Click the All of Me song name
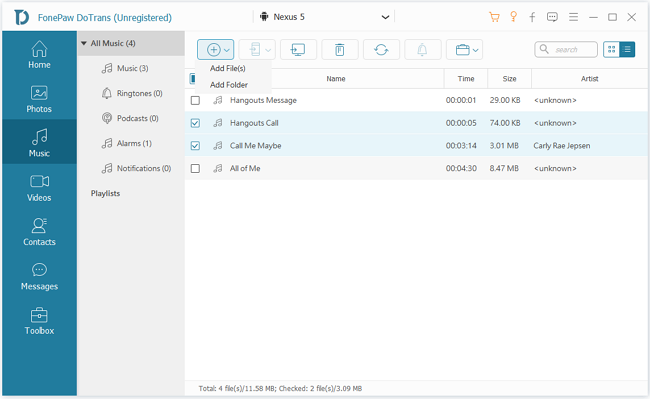 (x=245, y=168)
